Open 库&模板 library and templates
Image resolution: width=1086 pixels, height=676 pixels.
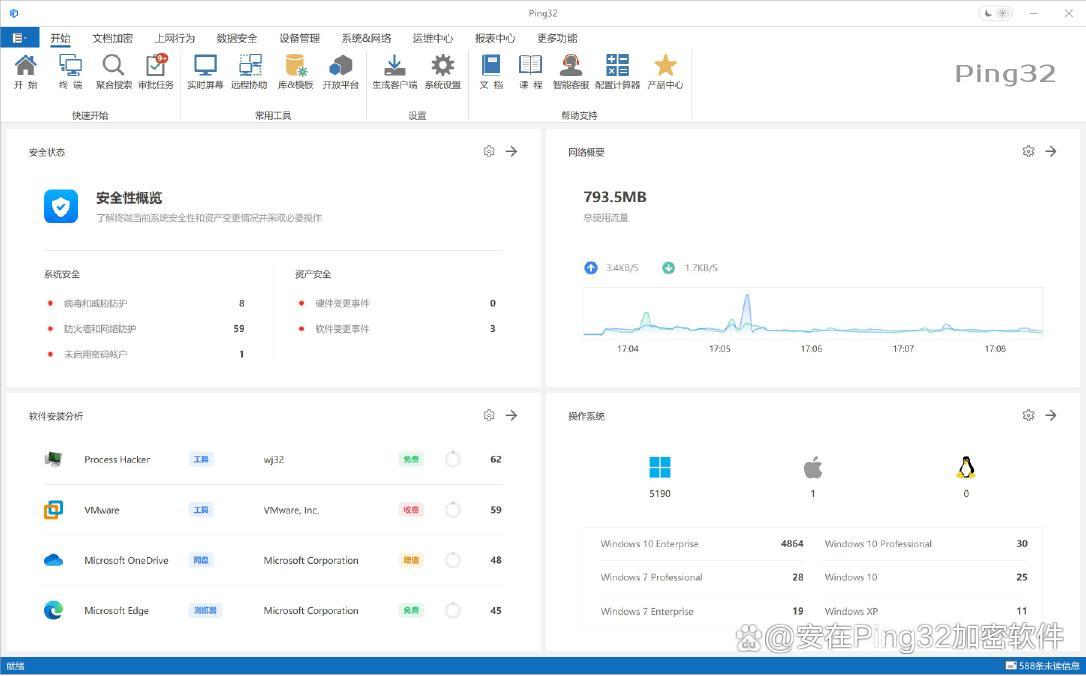coord(295,71)
